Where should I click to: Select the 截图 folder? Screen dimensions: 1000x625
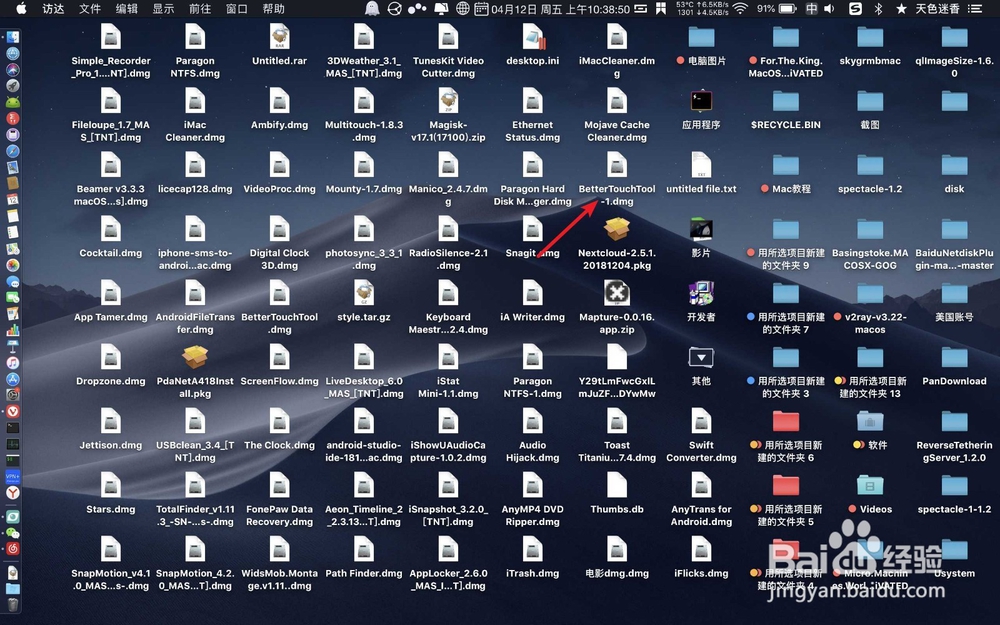(x=870, y=101)
